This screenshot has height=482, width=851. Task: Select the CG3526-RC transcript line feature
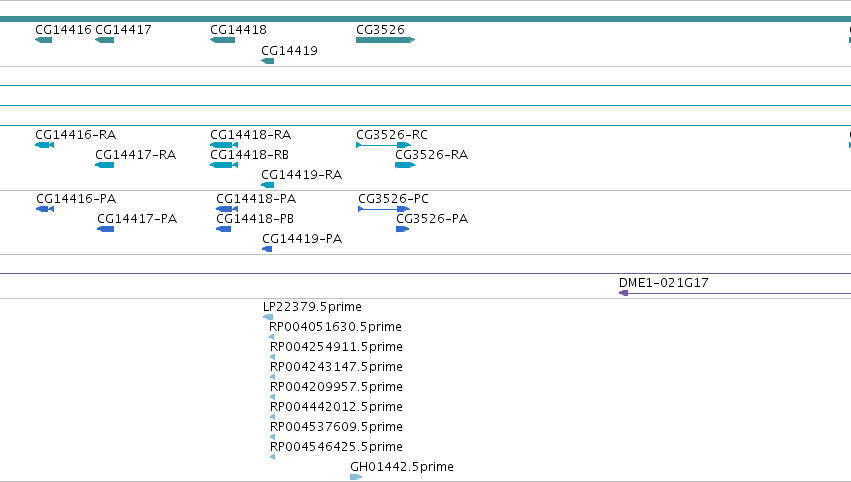tap(383, 145)
